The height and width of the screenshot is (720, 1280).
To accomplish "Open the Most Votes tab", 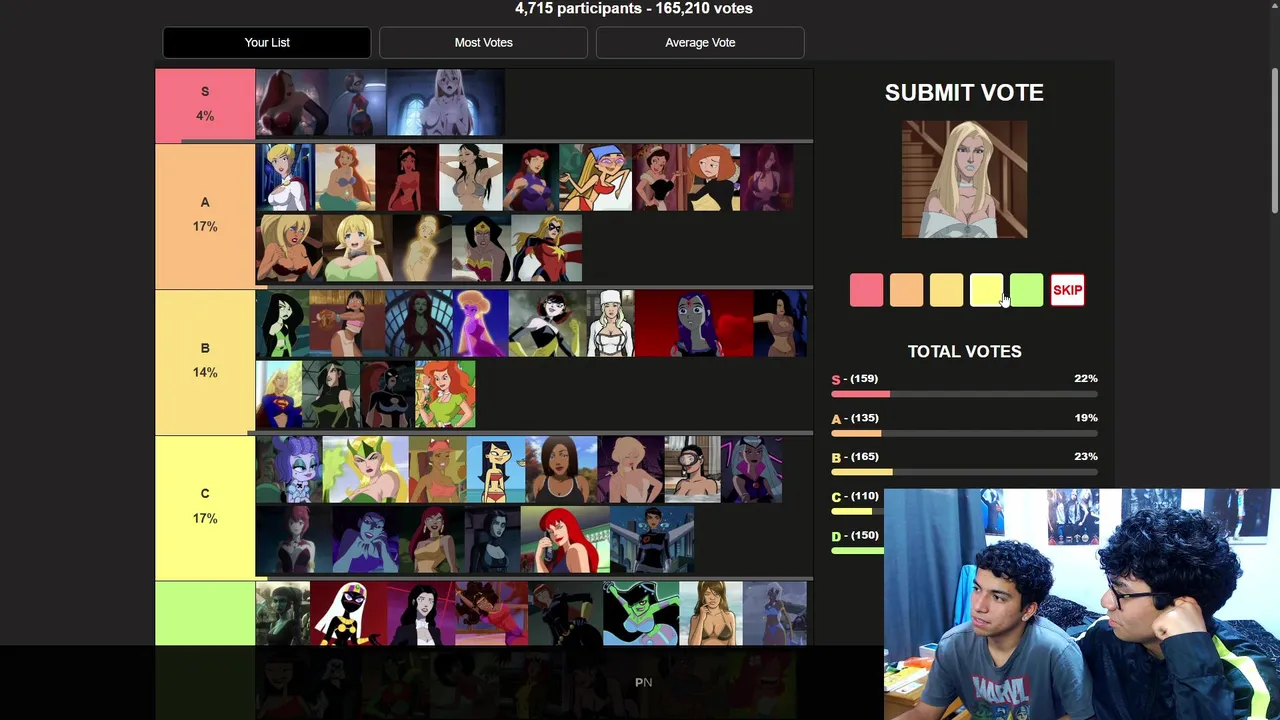I will click(483, 43).
